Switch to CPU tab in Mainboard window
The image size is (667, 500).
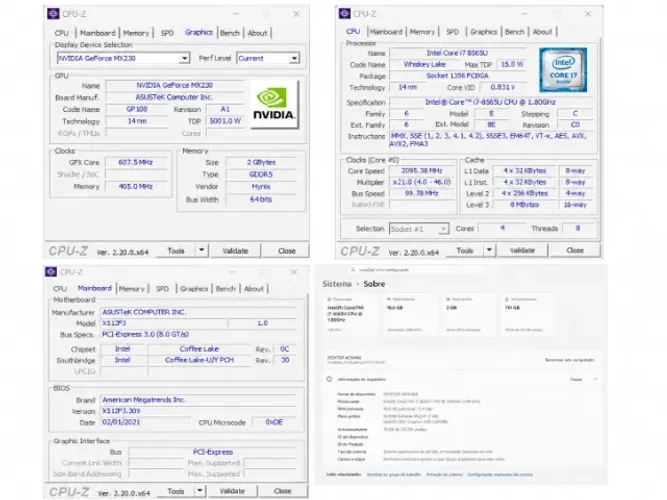pos(60,289)
